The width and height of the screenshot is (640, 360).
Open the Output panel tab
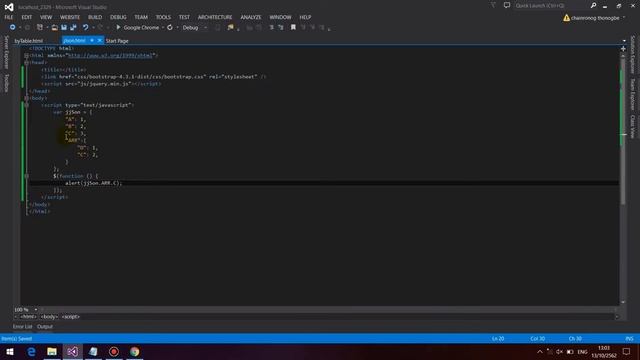[x=45, y=327]
